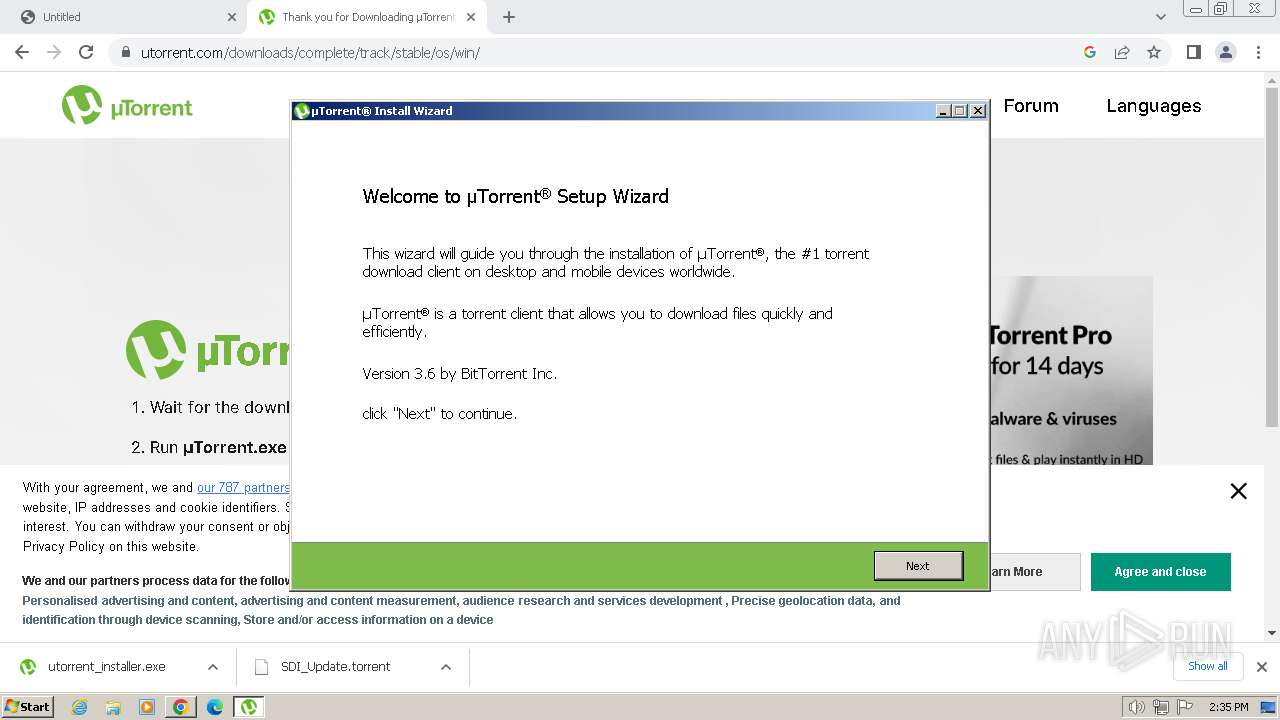The image size is (1280, 720).
Task: Close the Thank you for Downloading tab
Action: coord(471,17)
